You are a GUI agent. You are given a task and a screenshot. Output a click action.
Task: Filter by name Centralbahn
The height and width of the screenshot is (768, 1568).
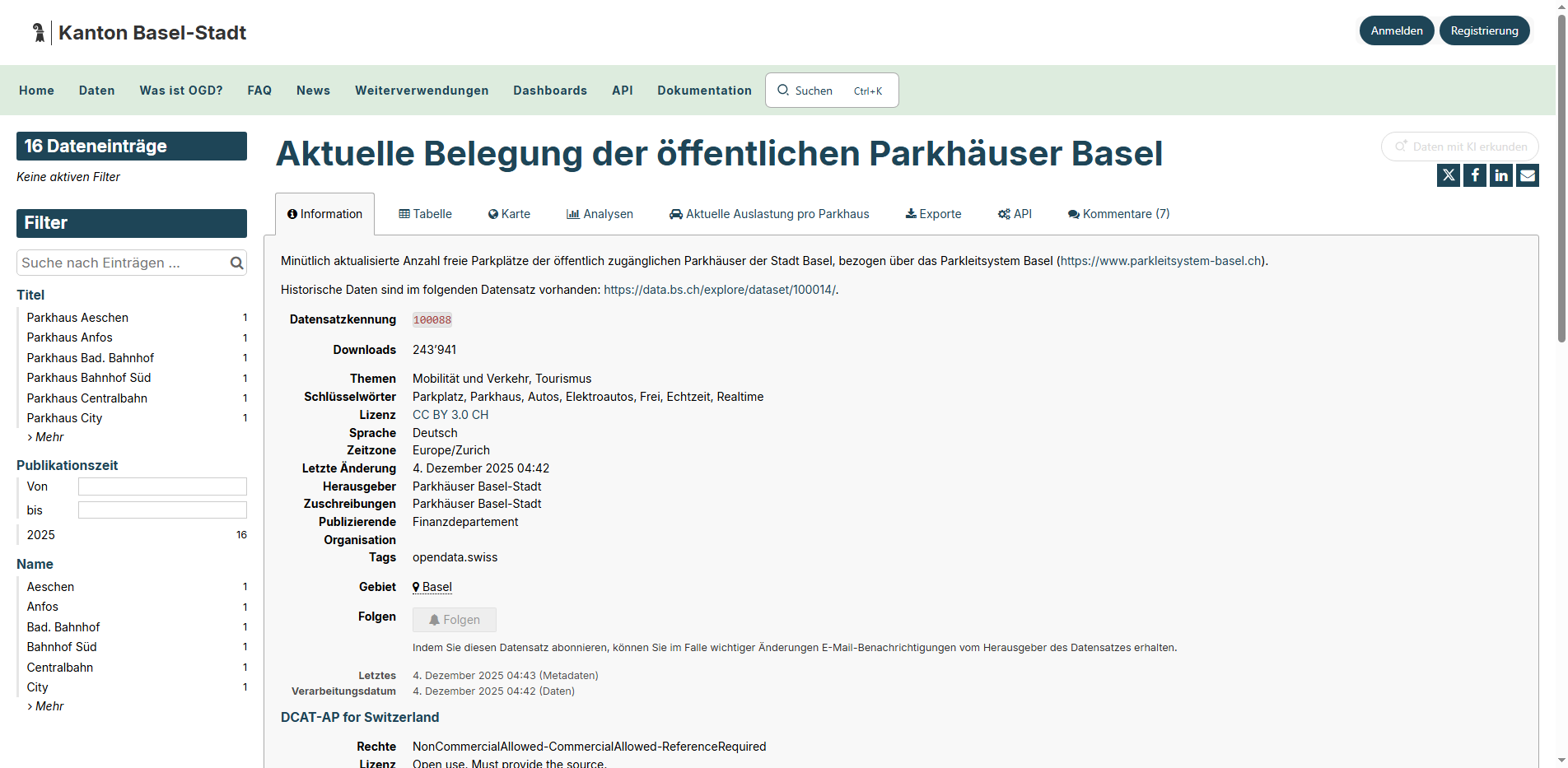tap(59, 667)
